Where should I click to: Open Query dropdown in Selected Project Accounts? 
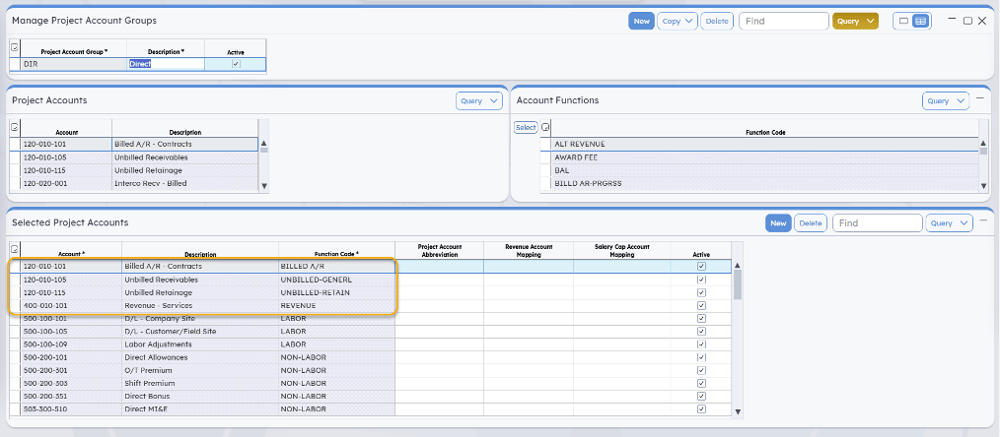click(x=949, y=223)
